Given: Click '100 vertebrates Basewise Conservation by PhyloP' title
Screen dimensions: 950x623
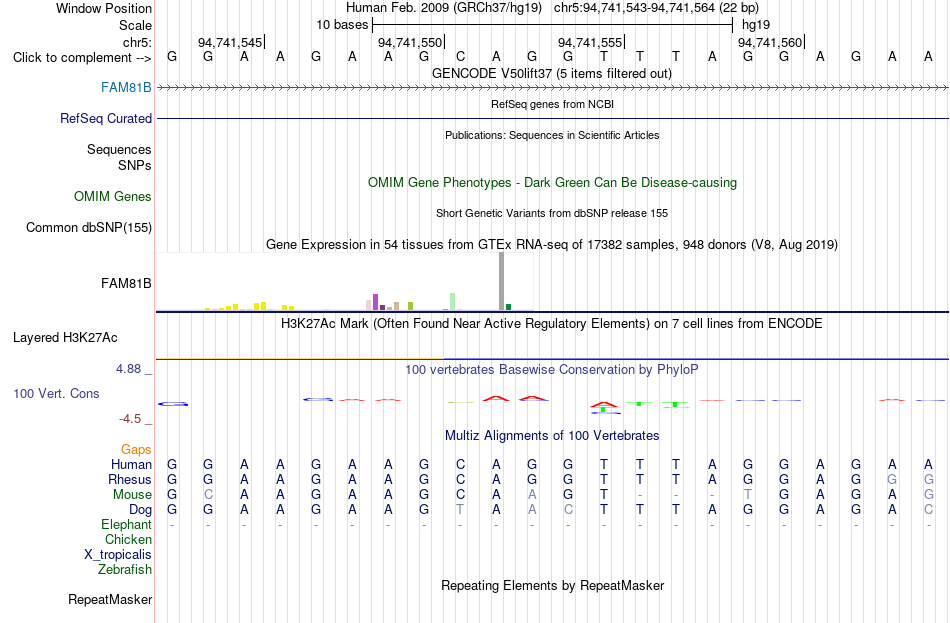Looking at the screenshot, I should (552, 369).
